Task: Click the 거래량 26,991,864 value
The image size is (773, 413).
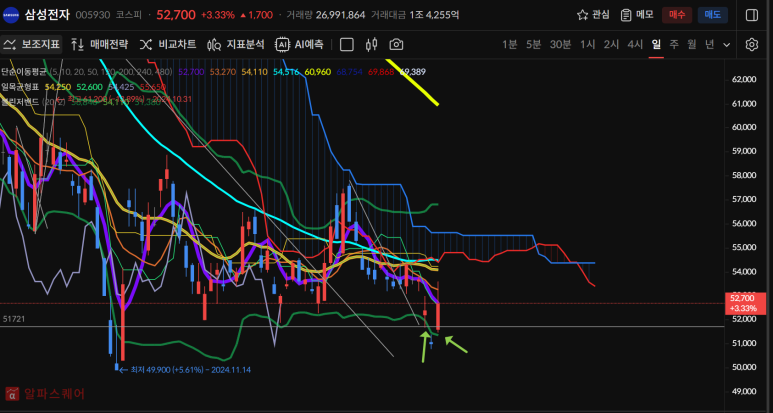Action: (x=340, y=15)
